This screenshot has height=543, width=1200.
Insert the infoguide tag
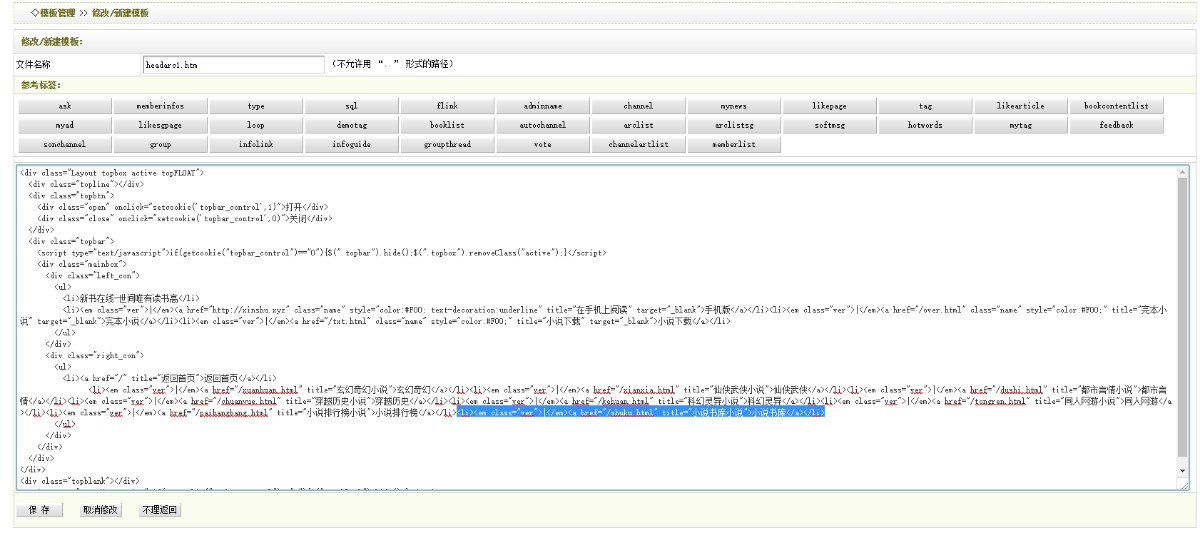352,144
